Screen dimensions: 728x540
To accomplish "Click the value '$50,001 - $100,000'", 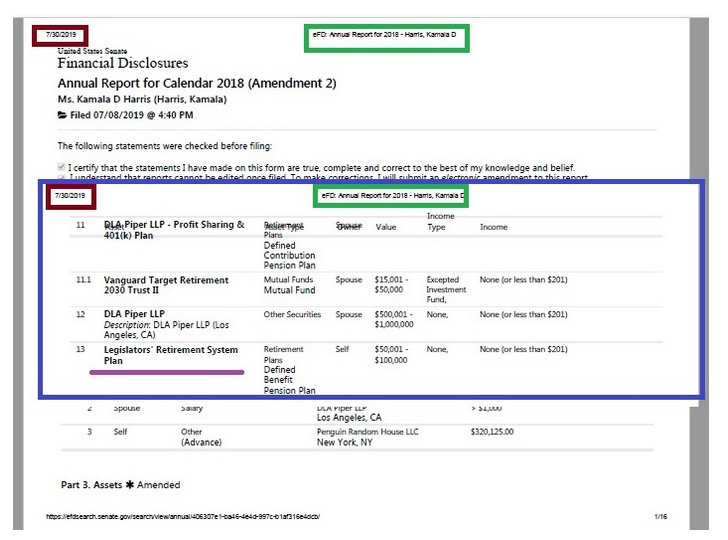I will 391,354.
